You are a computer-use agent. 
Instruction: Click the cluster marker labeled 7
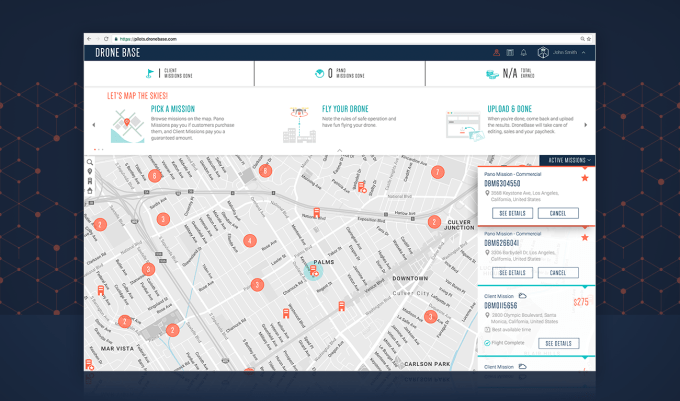tap(437, 172)
